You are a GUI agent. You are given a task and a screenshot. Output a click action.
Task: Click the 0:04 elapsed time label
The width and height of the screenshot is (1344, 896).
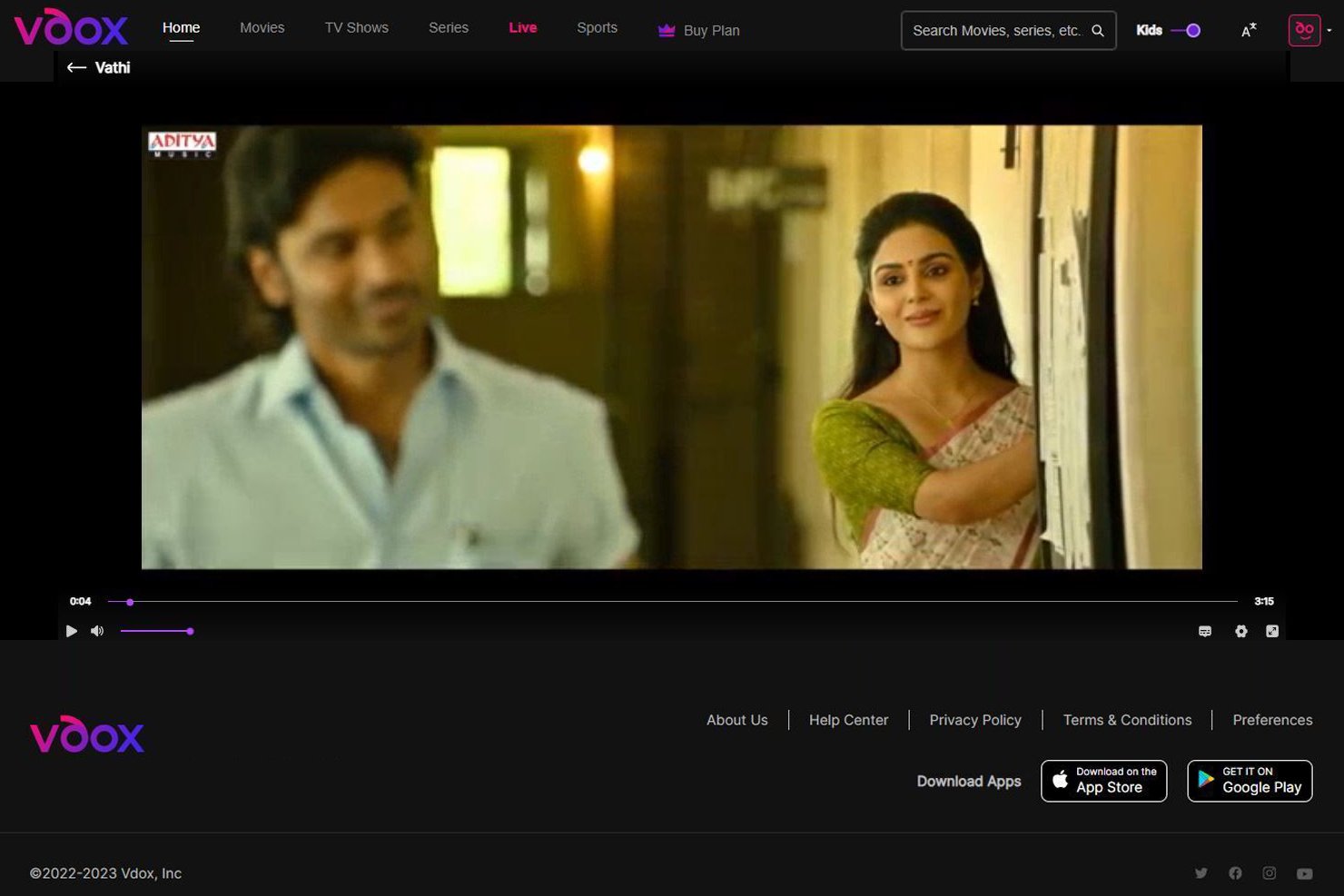click(81, 601)
